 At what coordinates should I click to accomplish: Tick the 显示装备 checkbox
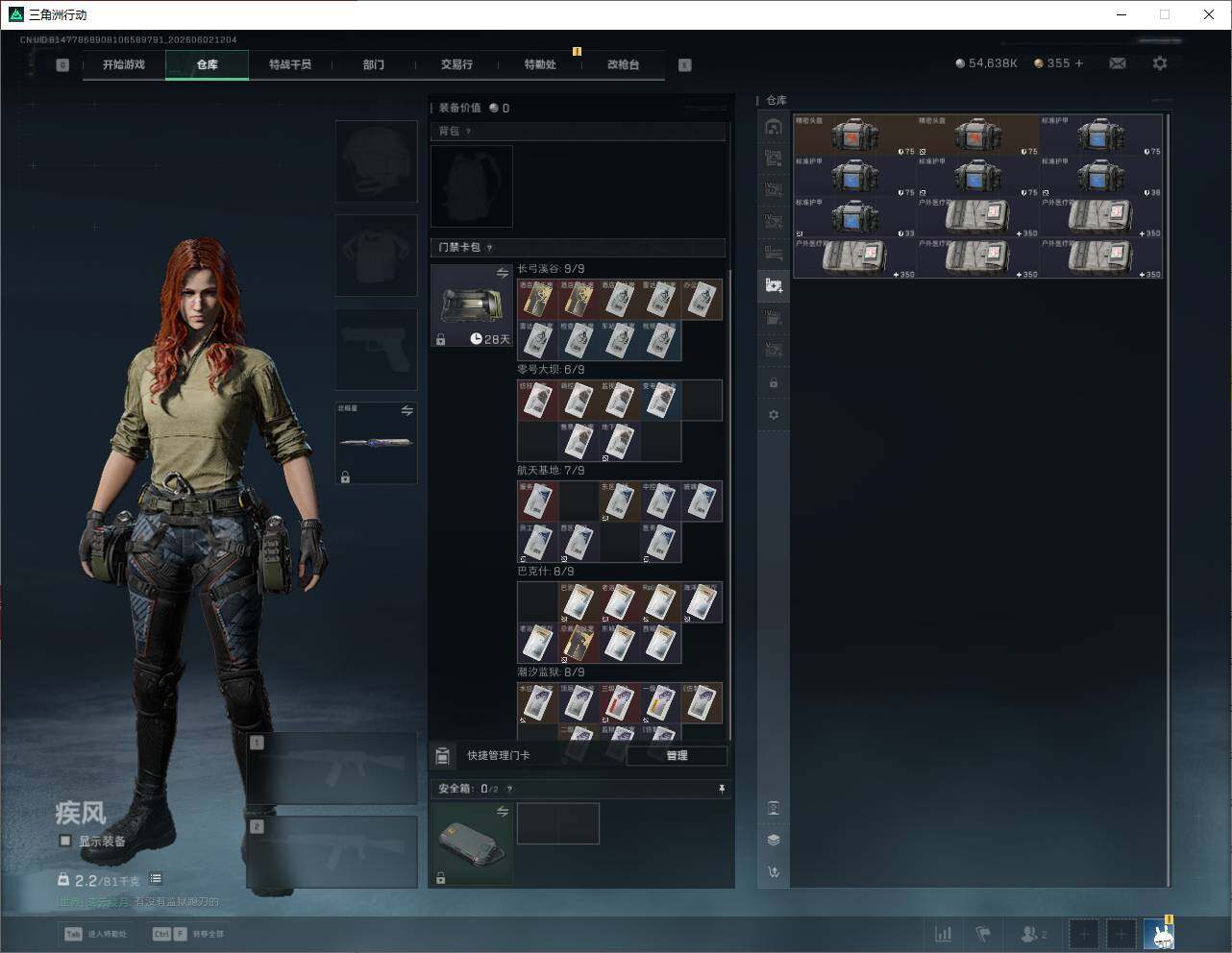(65, 841)
